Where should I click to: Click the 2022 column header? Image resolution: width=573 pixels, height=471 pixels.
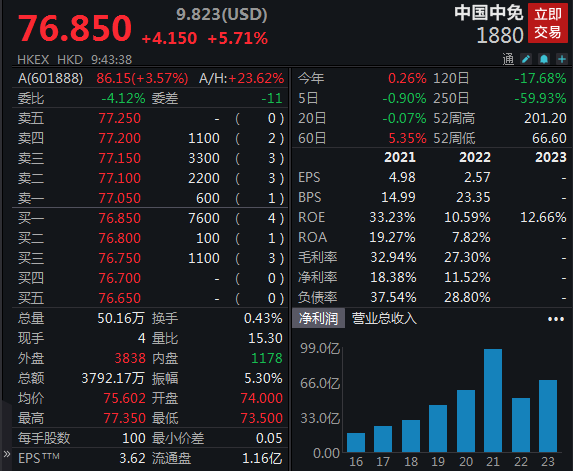click(475, 157)
